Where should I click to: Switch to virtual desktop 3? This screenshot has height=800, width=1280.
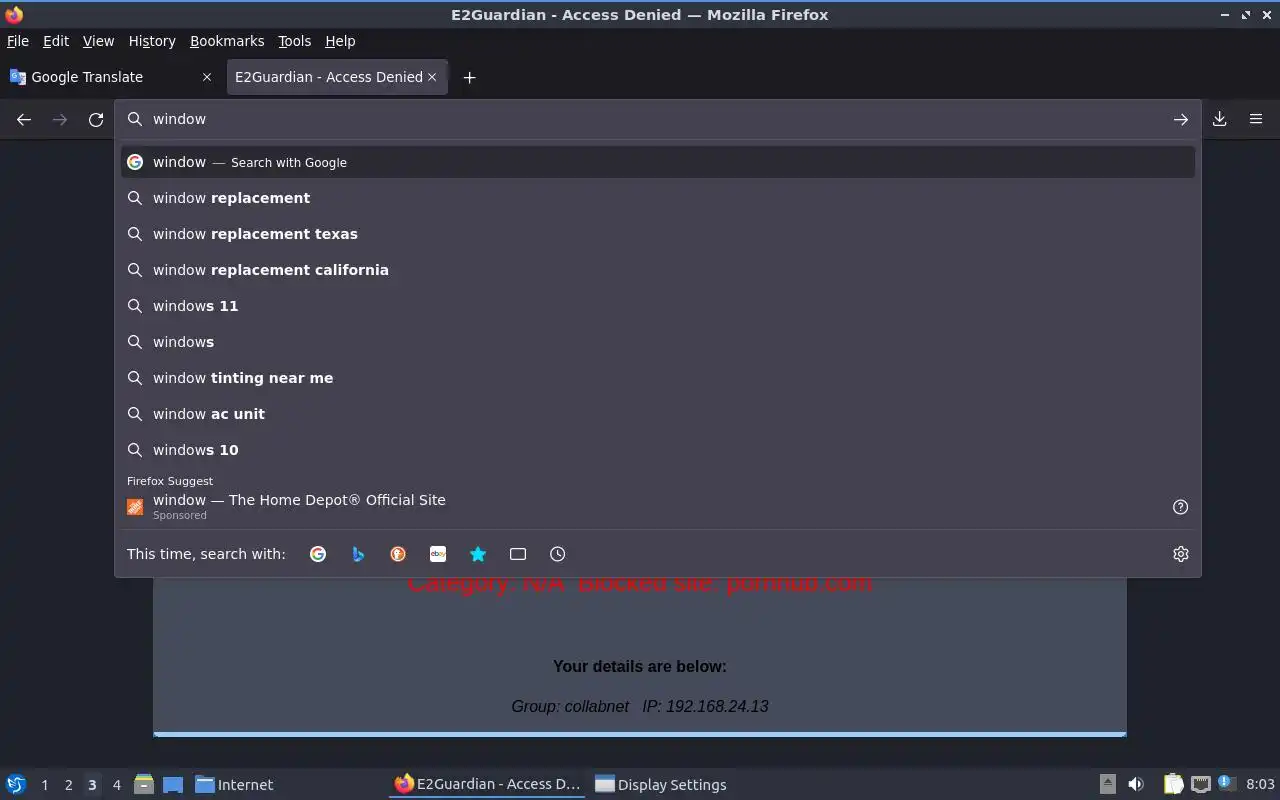92,785
